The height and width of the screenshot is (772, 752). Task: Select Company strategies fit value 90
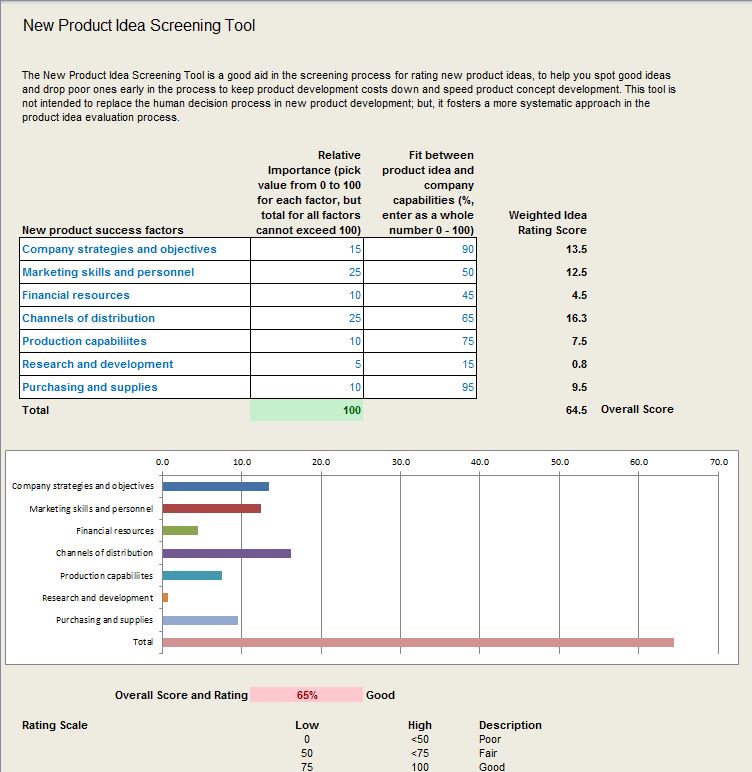pyautogui.click(x=420, y=249)
